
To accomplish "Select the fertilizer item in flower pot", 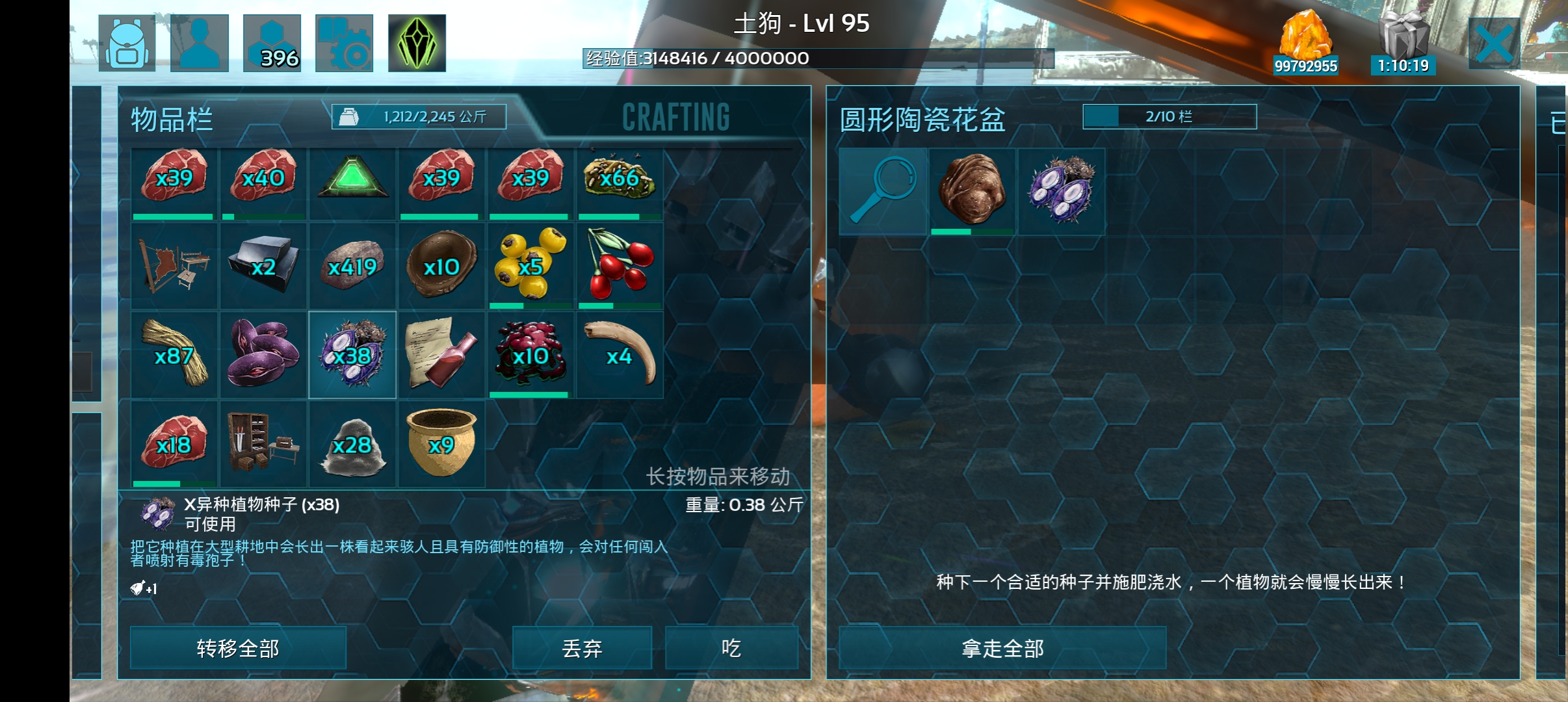I will point(973,191).
